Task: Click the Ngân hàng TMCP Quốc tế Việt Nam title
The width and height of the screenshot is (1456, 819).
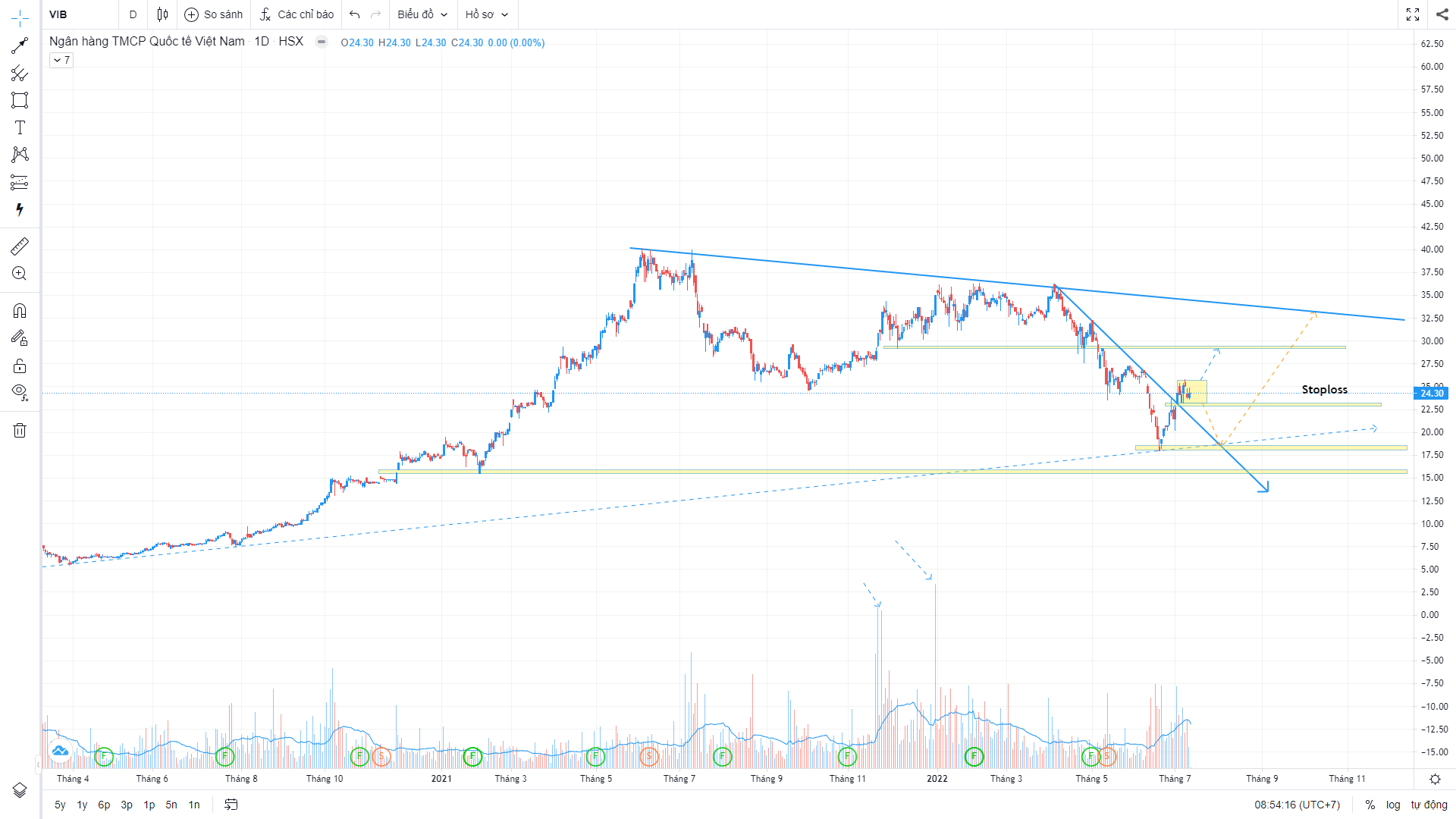Action: [x=147, y=42]
